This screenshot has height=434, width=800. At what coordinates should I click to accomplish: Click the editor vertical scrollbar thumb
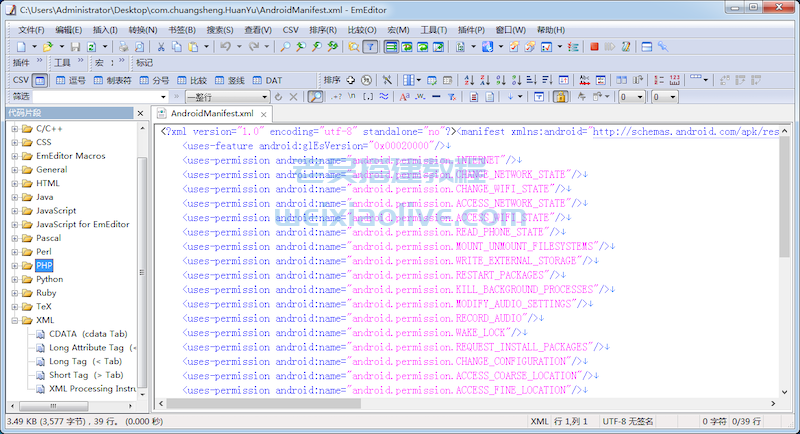click(784, 196)
